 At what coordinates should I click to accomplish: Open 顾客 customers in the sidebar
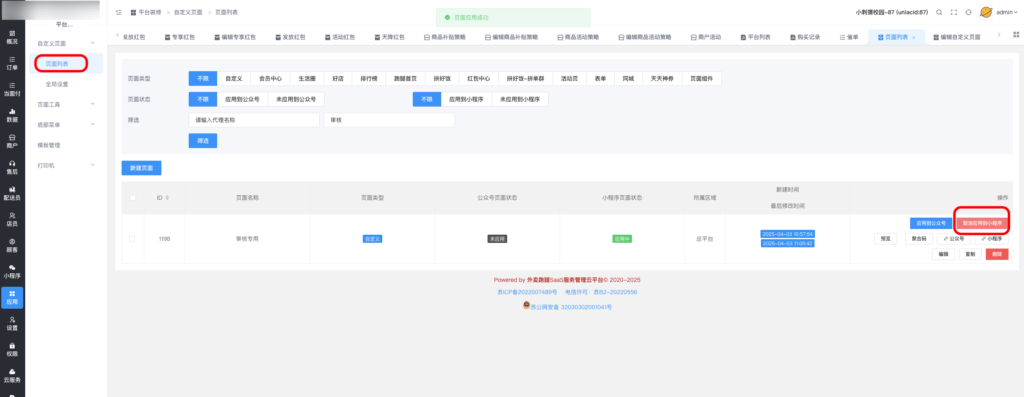coord(12,246)
